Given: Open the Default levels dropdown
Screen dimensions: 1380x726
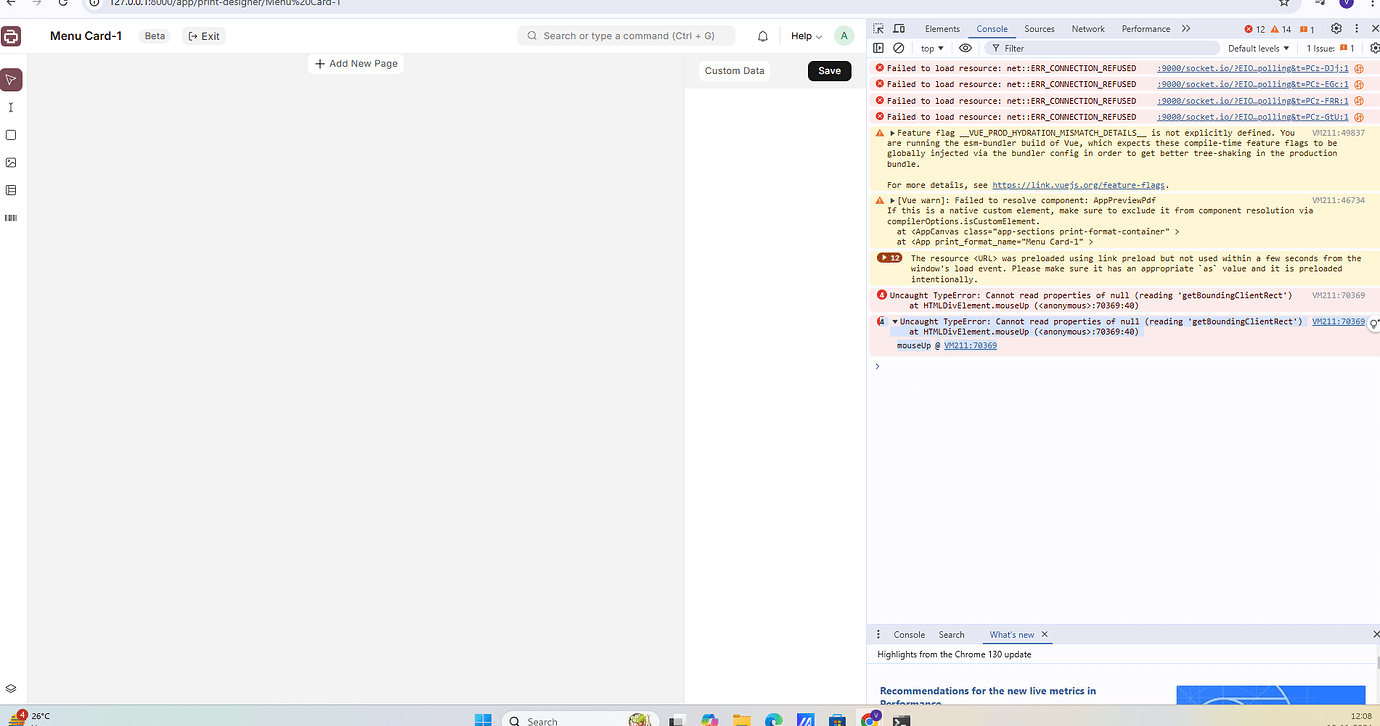Looking at the screenshot, I should click(x=1258, y=48).
